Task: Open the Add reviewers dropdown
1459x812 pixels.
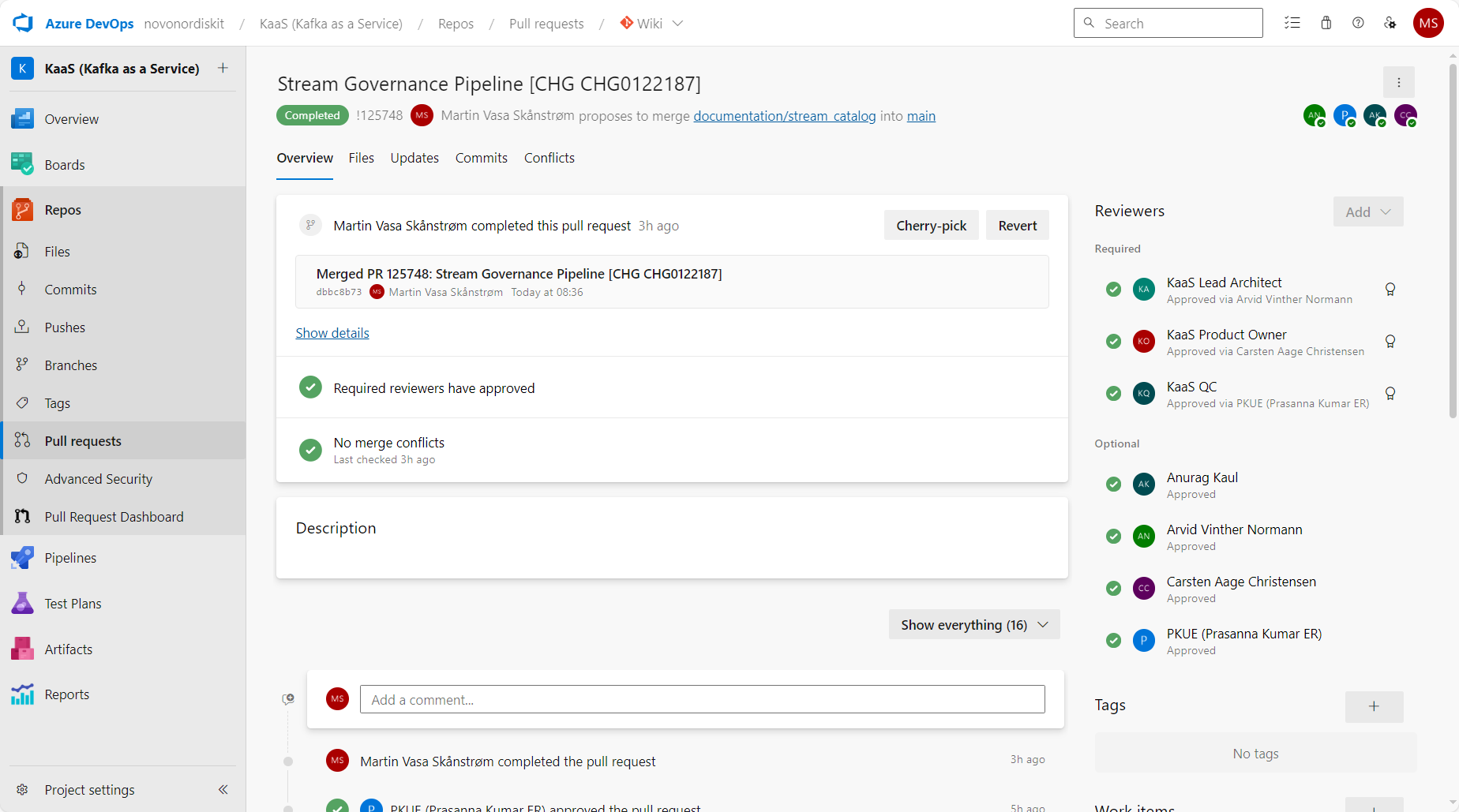Action: pos(1368,211)
